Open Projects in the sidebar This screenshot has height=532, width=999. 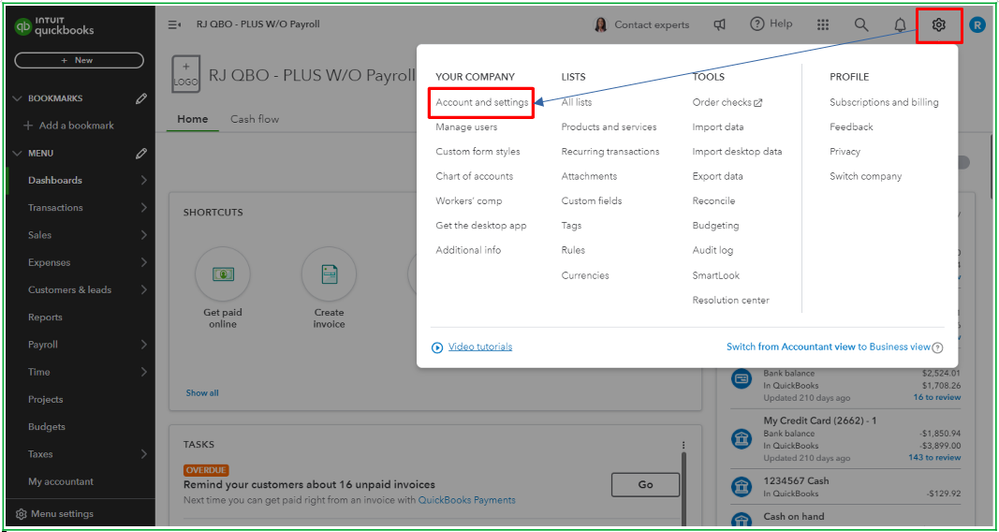pos(45,399)
